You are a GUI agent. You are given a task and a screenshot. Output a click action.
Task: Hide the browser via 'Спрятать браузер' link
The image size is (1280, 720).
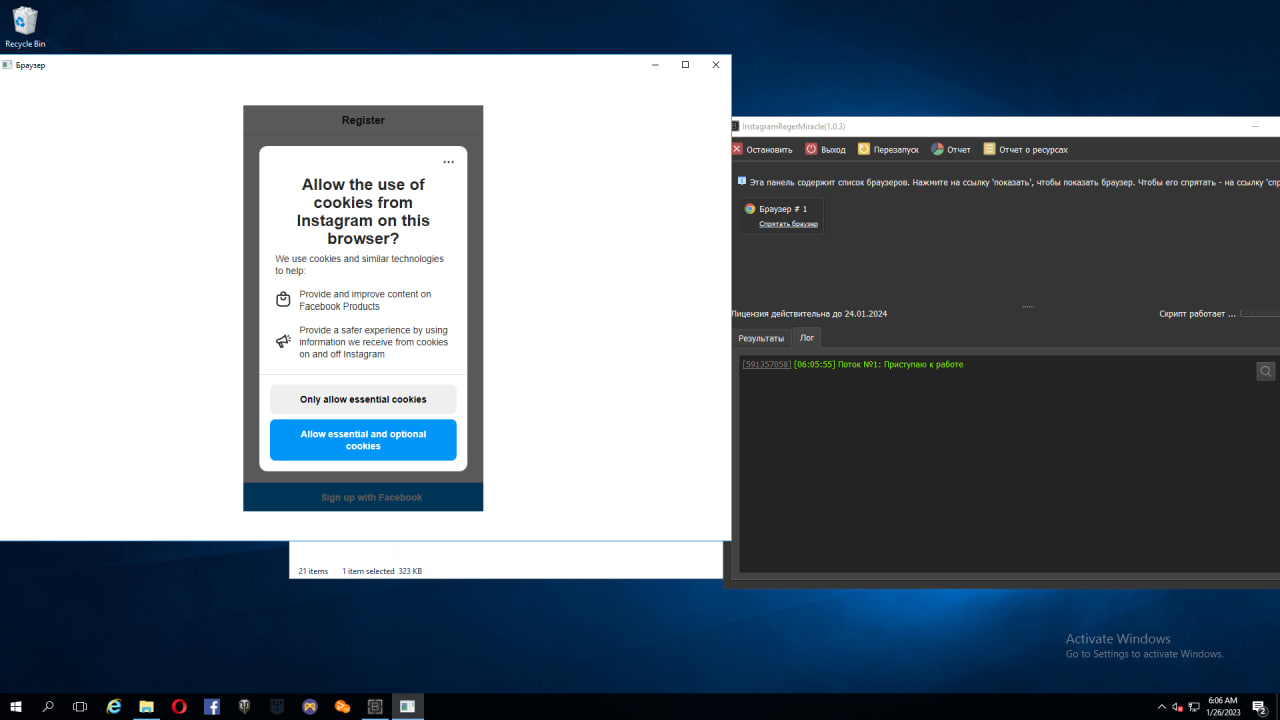click(x=788, y=224)
